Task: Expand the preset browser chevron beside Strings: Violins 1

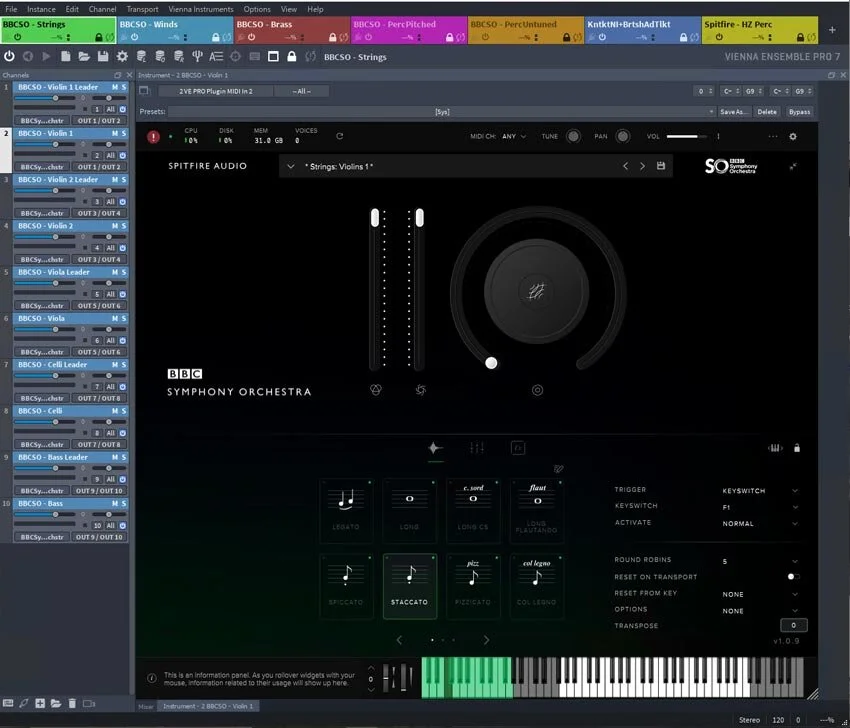Action: 291,166
